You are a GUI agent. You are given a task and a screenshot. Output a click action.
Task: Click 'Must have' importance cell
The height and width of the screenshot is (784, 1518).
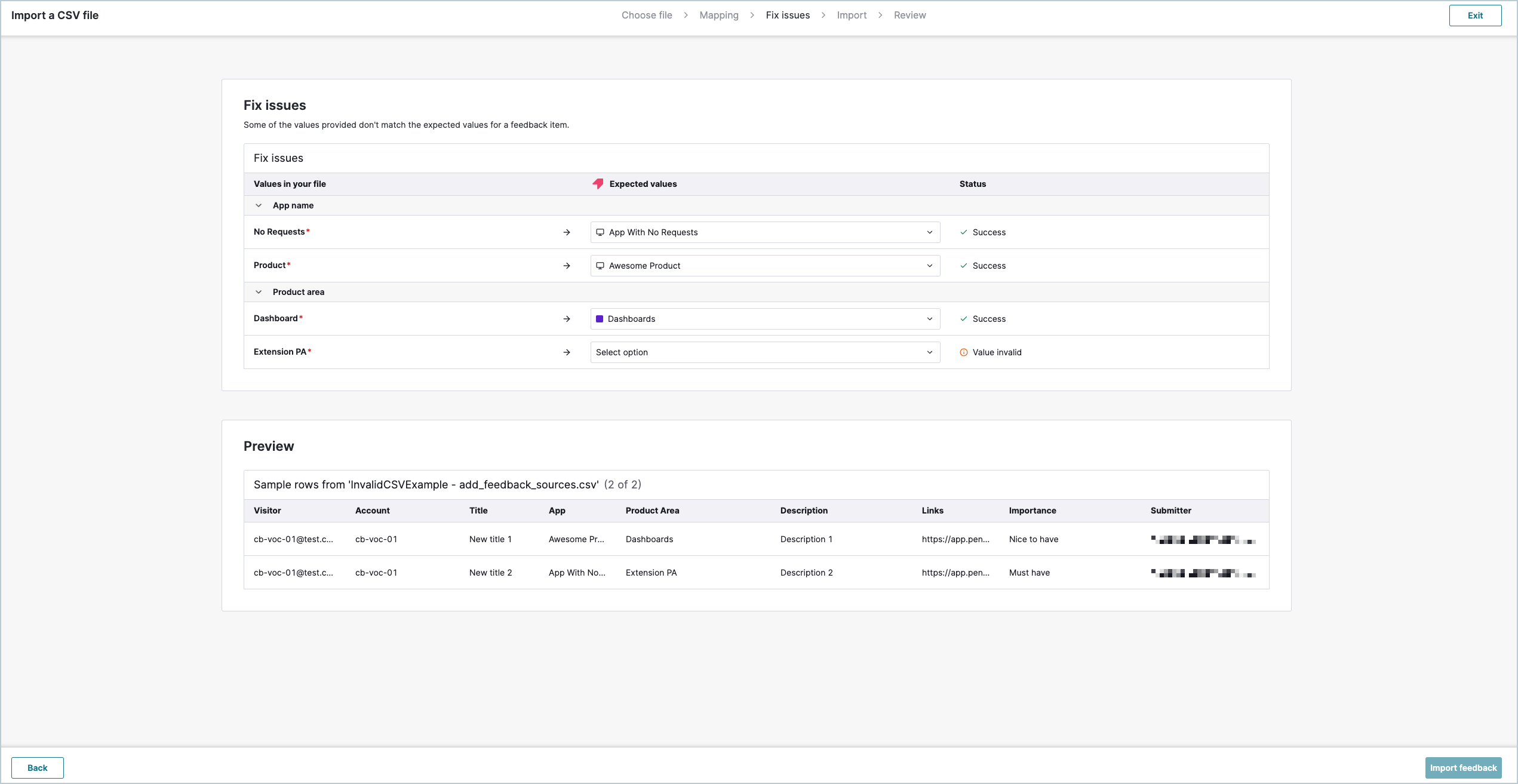pos(1030,573)
